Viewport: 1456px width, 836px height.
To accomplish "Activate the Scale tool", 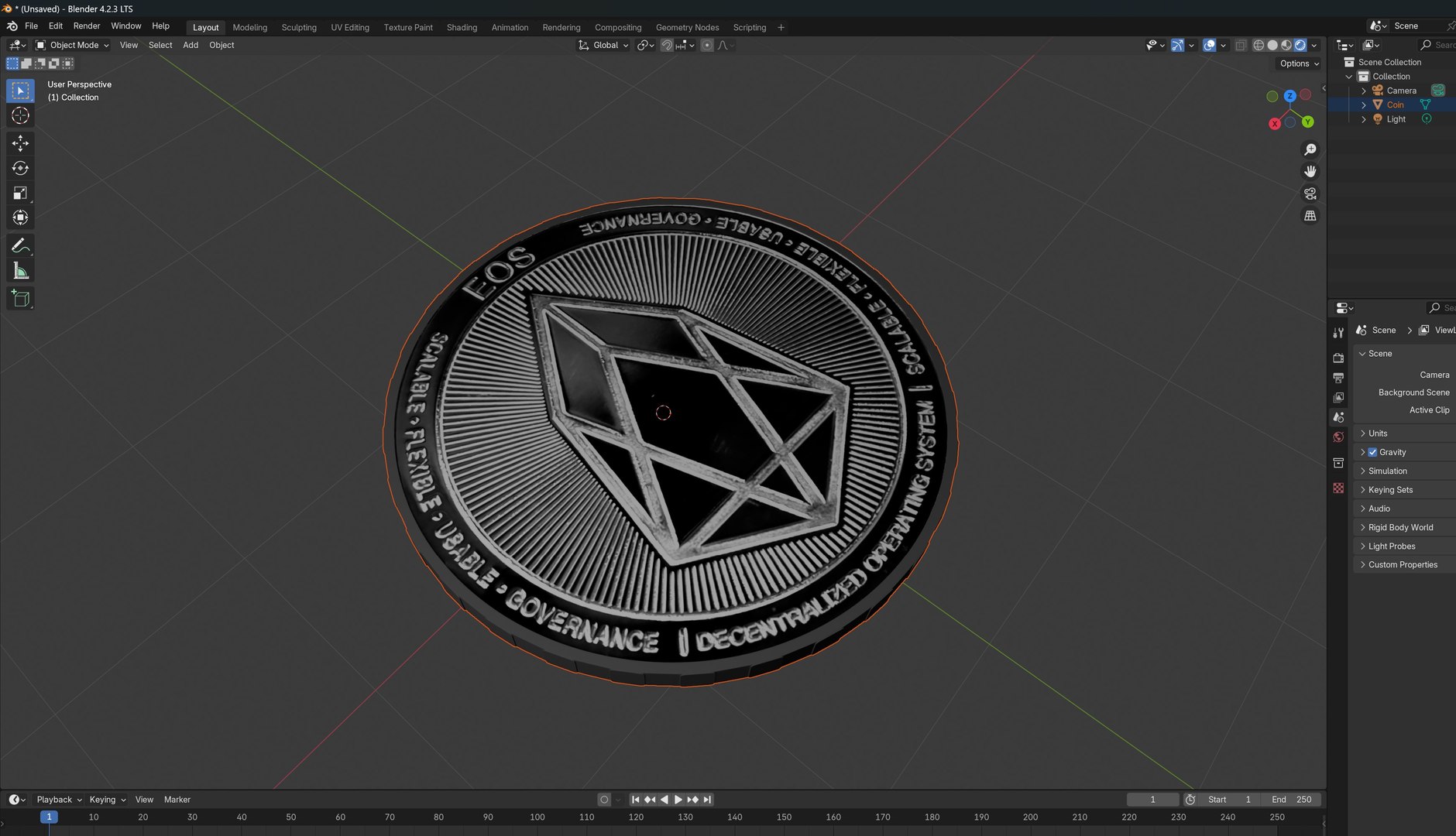I will tap(20, 193).
